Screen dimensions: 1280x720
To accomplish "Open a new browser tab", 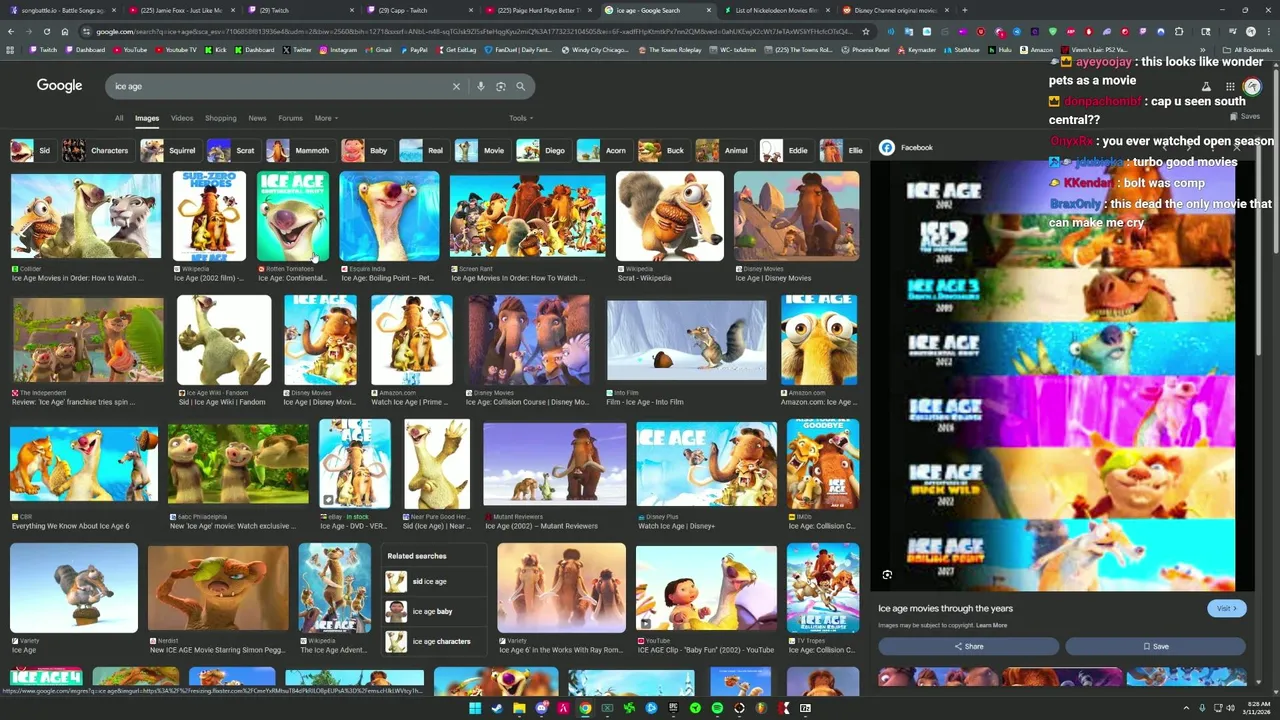I will pos(964,10).
